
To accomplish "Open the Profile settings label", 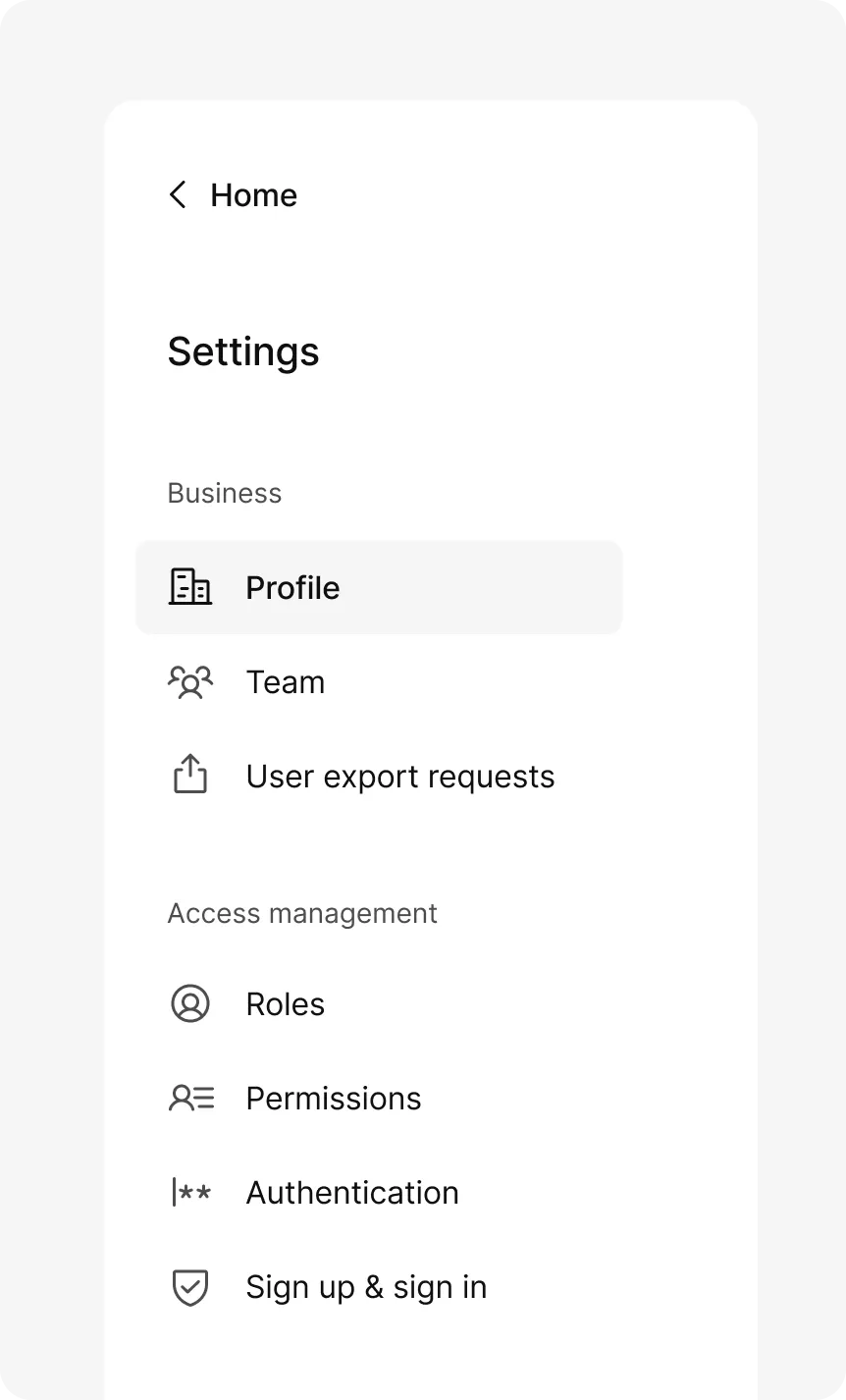I will [x=292, y=588].
